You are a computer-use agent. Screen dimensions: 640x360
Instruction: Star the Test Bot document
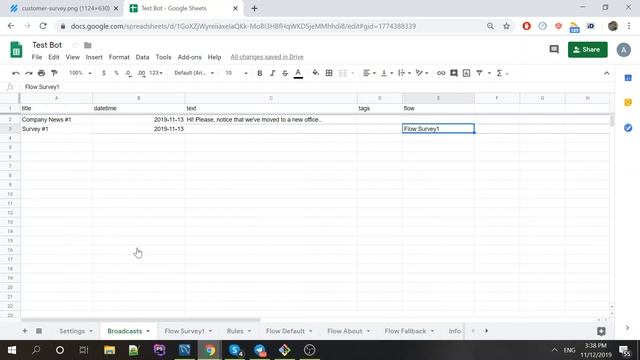[x=75, y=45]
